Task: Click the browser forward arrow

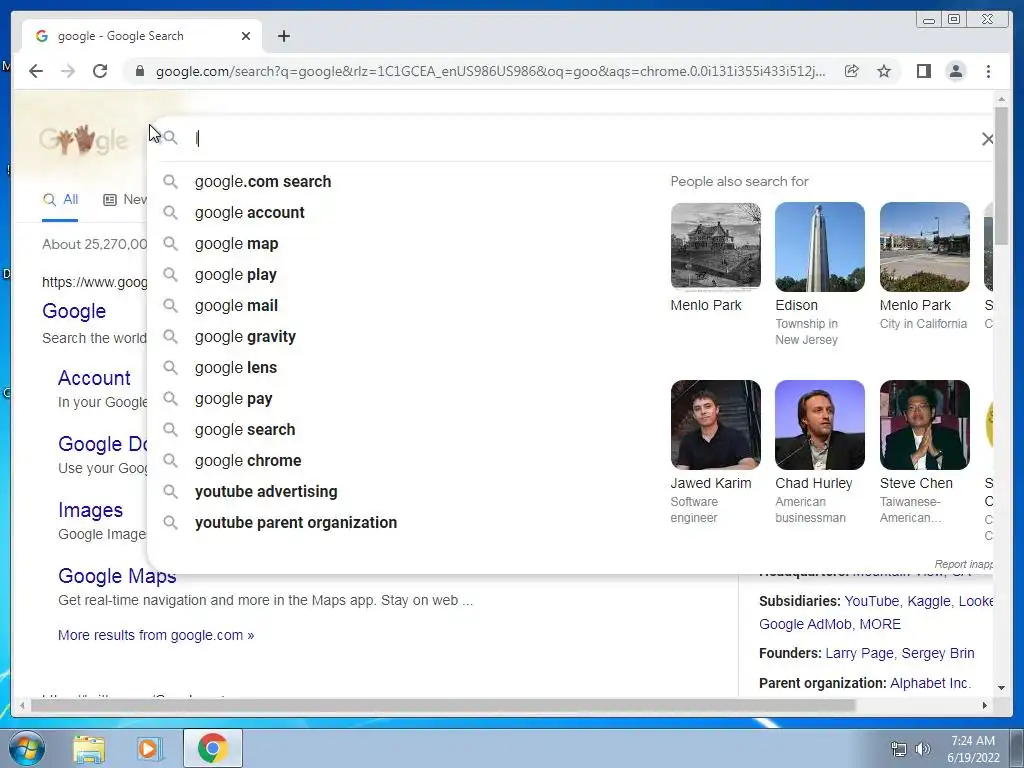Action: click(x=68, y=71)
